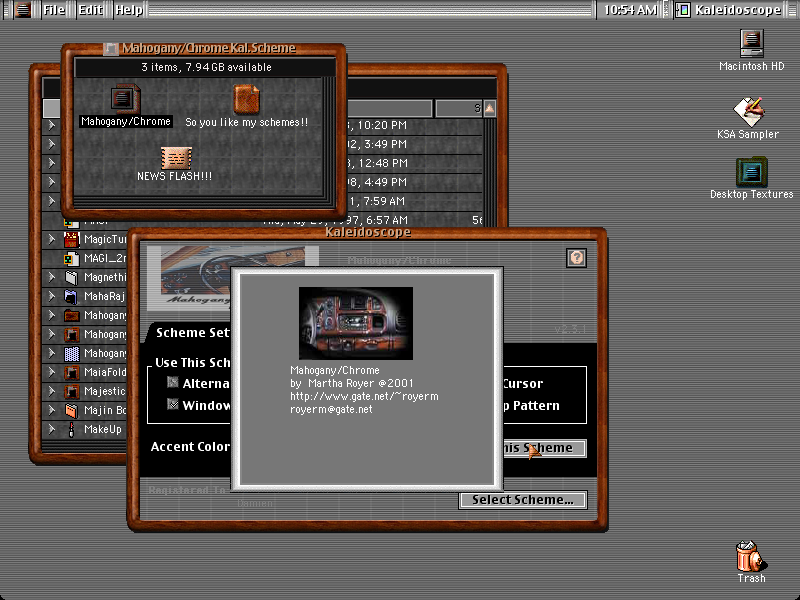The width and height of the screenshot is (800, 600).
Task: Click the highlighted 'Mahogany/Chrome' file label
Action: 126,121
